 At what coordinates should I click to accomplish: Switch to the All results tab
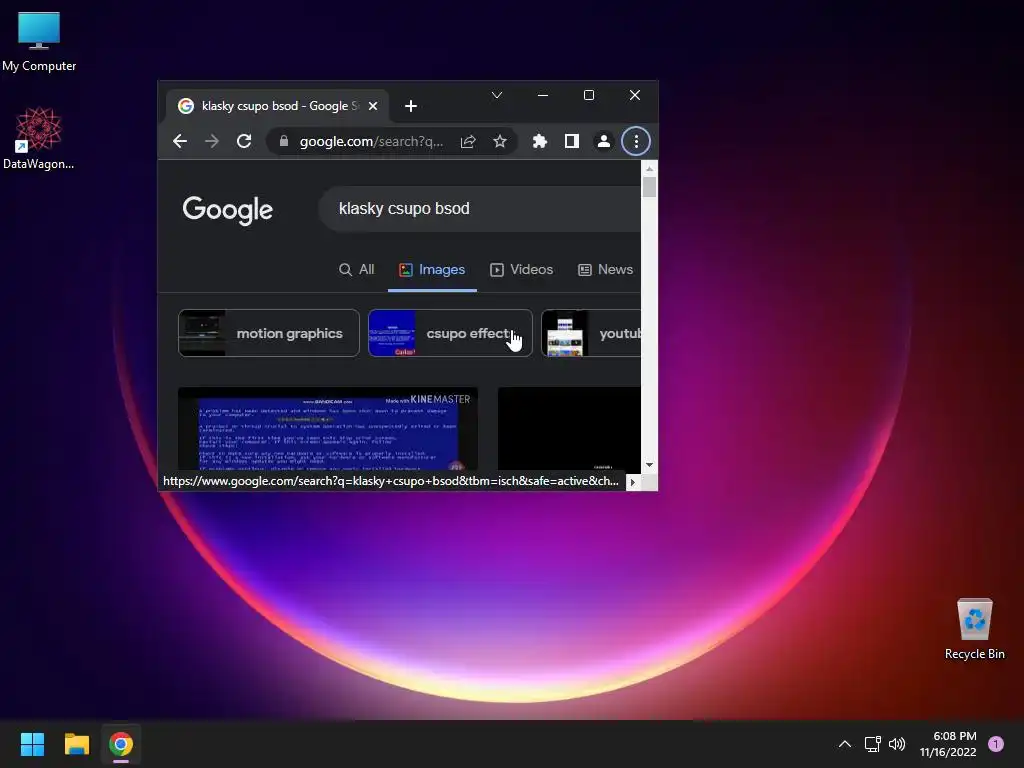tap(357, 269)
